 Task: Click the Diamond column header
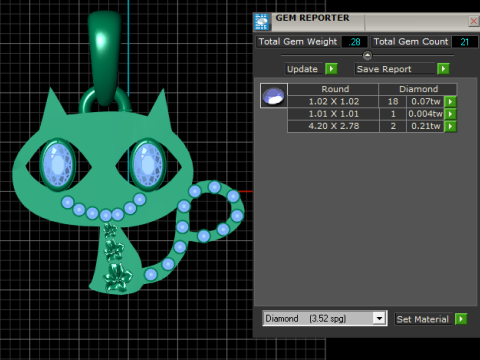coord(418,89)
